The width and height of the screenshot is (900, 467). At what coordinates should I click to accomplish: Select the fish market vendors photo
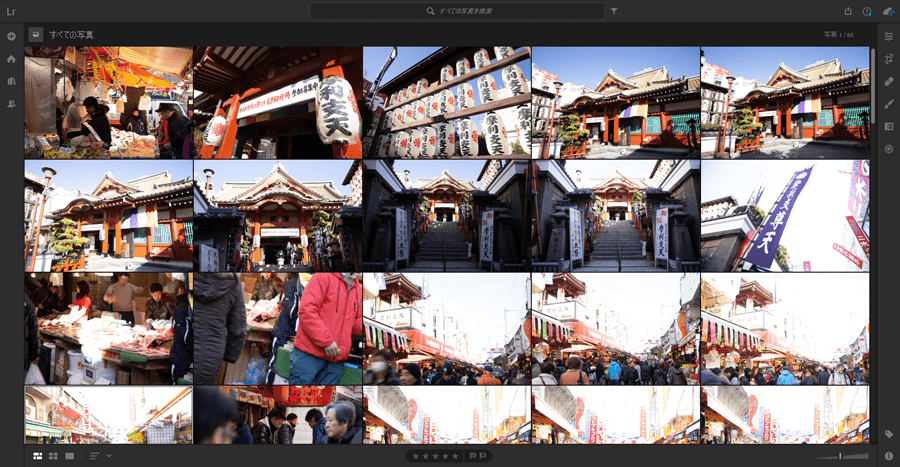pos(108,329)
